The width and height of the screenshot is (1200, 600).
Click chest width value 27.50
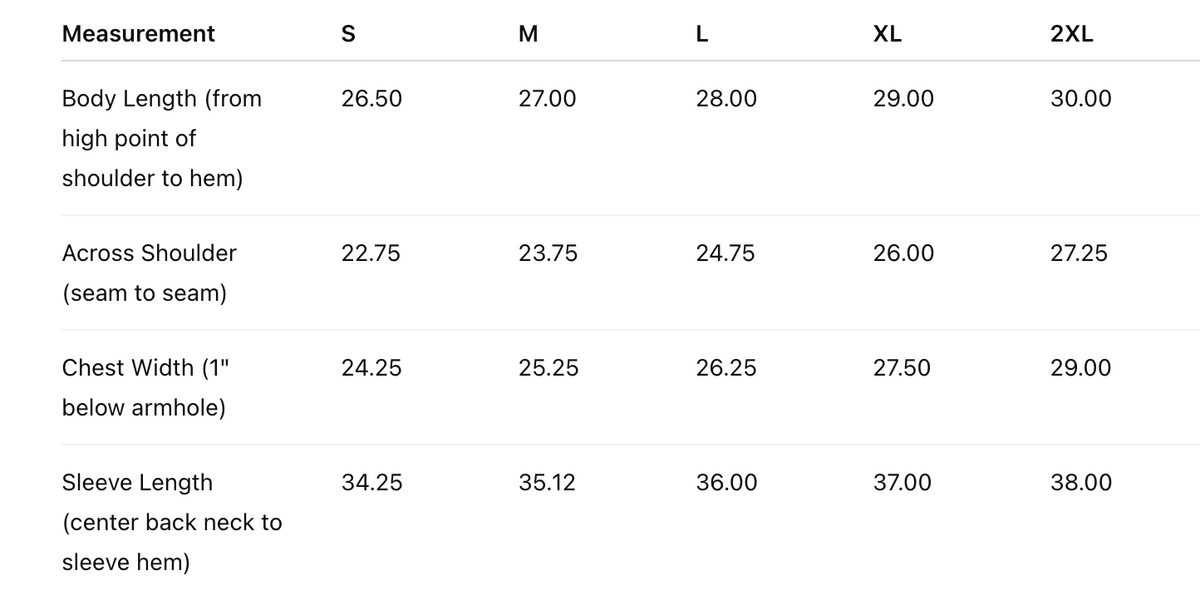(901, 368)
